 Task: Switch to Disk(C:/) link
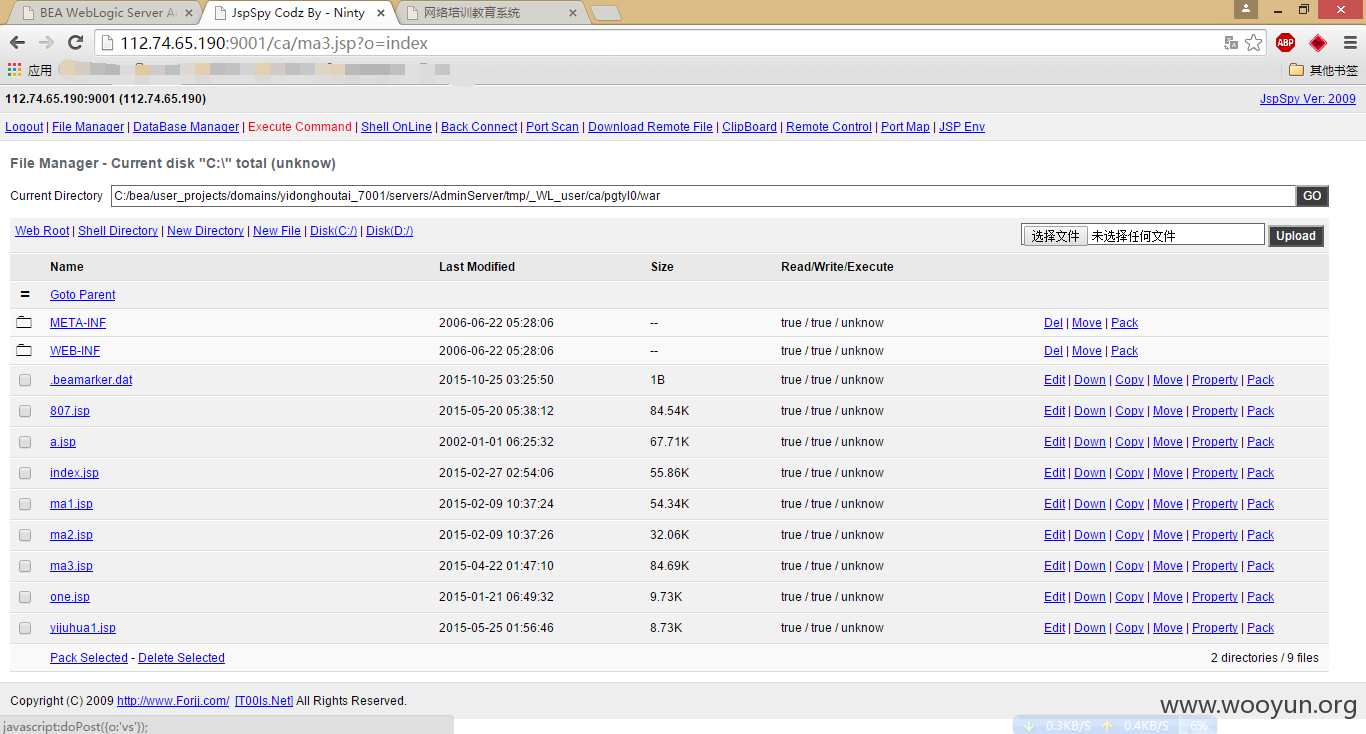click(x=333, y=231)
